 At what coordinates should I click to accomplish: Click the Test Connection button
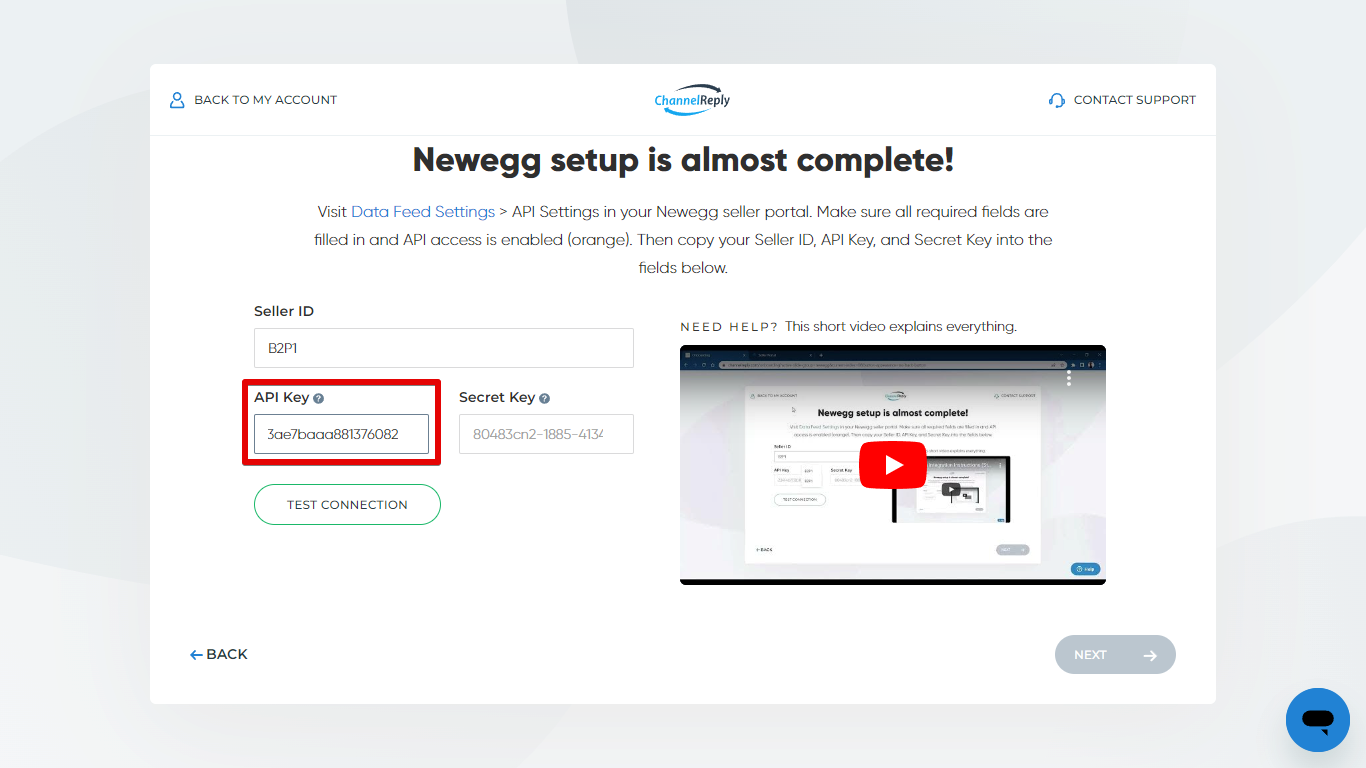[x=347, y=505]
